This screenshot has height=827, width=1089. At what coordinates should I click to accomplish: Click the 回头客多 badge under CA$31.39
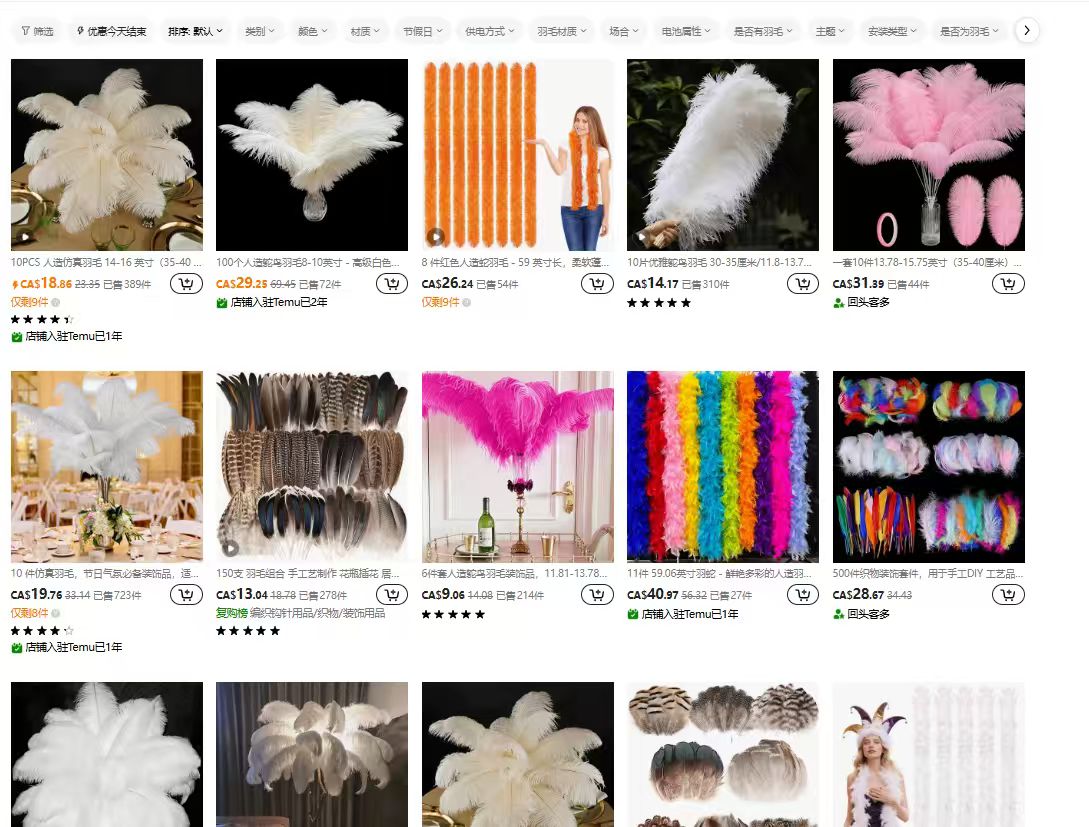pyautogui.click(x=861, y=302)
